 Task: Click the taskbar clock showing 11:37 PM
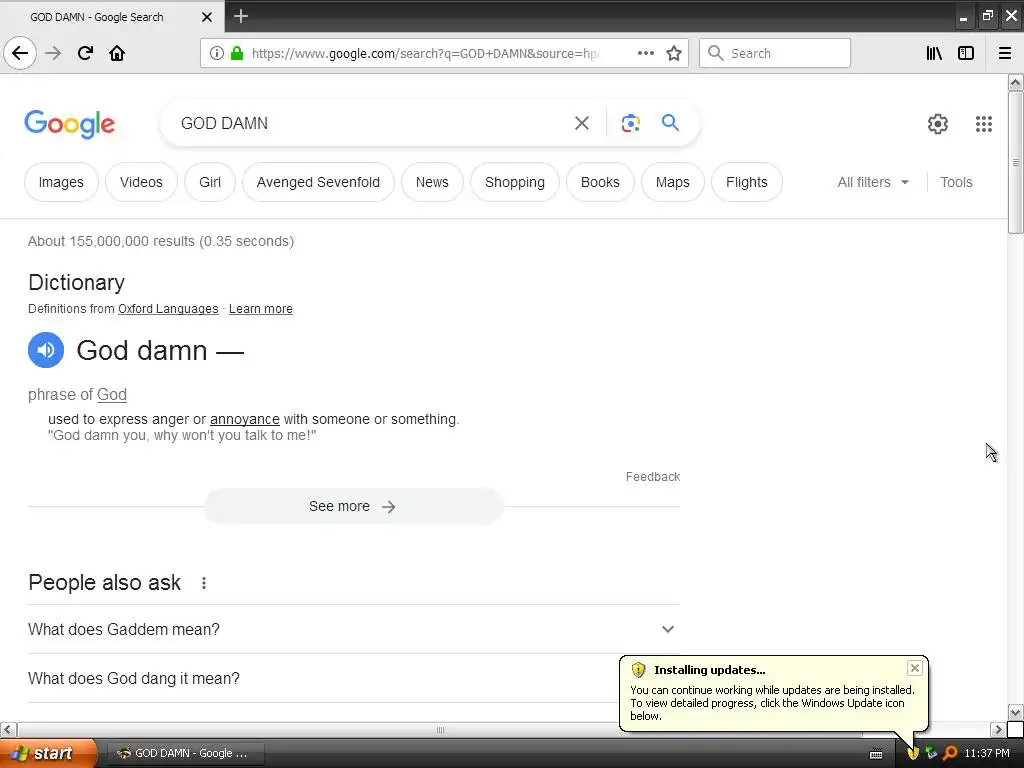(987, 753)
